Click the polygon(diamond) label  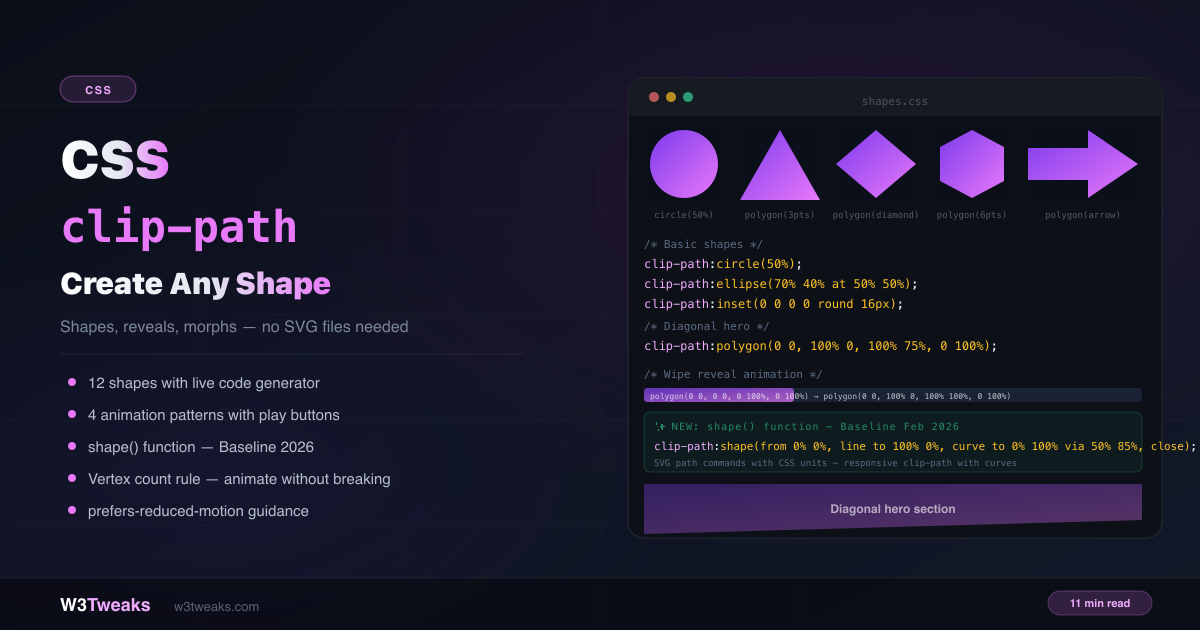[x=876, y=215]
